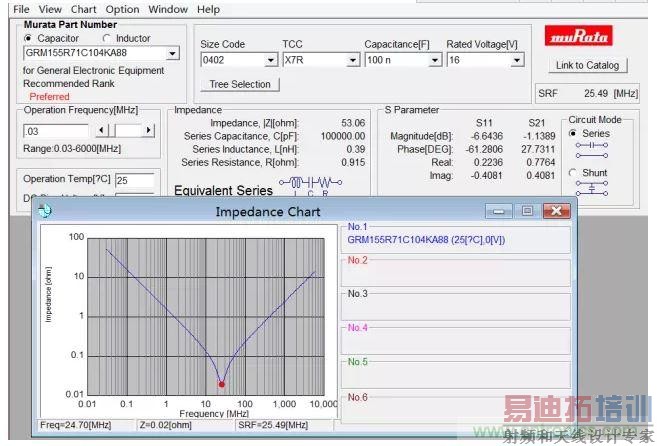657x446 pixels.
Task: Click the Tree Selection button
Action: [x=240, y=84]
